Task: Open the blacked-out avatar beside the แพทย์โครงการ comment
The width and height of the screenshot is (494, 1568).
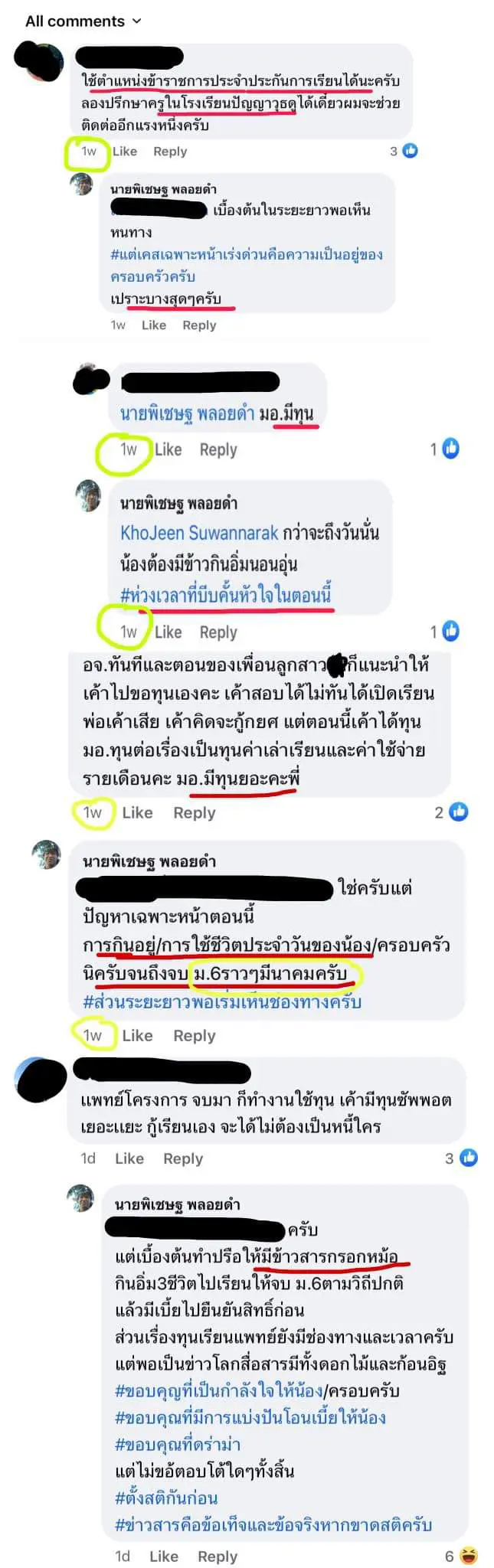Action: coord(41,1080)
